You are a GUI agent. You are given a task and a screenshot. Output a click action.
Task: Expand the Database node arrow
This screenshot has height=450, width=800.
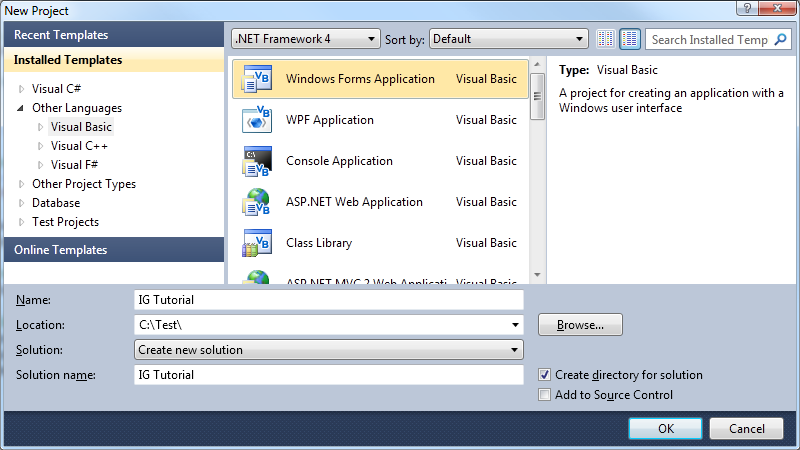(x=21, y=203)
